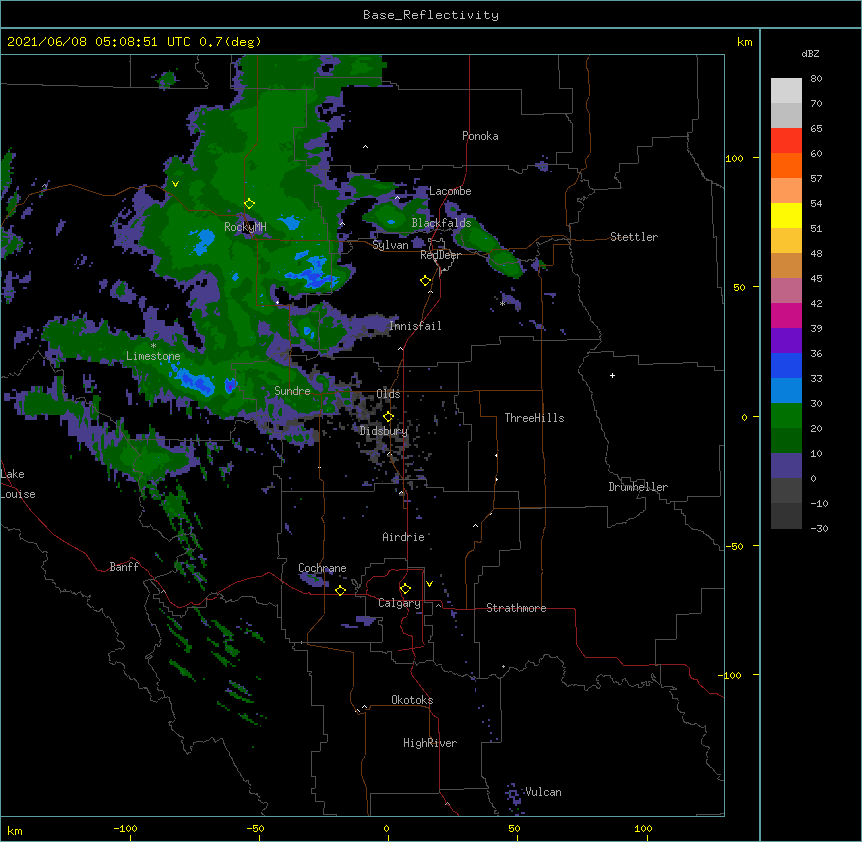Click the -30 value on dBZ scale
The height and width of the screenshot is (842, 862).
pyautogui.click(x=819, y=528)
